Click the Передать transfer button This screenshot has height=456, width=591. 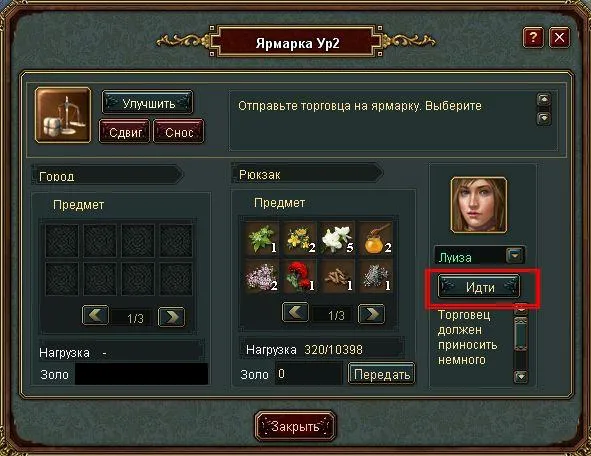381,374
